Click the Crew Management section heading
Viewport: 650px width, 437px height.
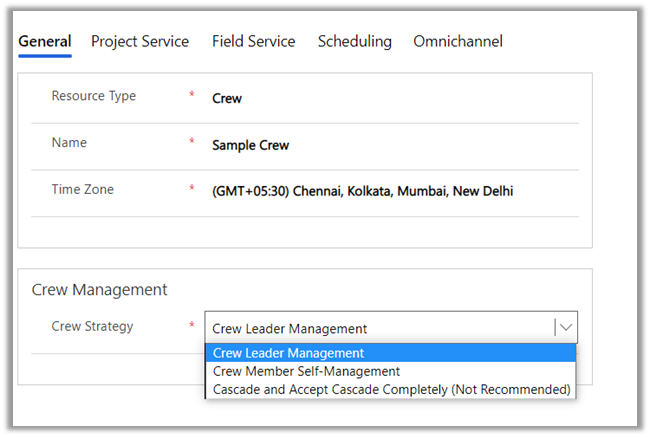coord(99,290)
